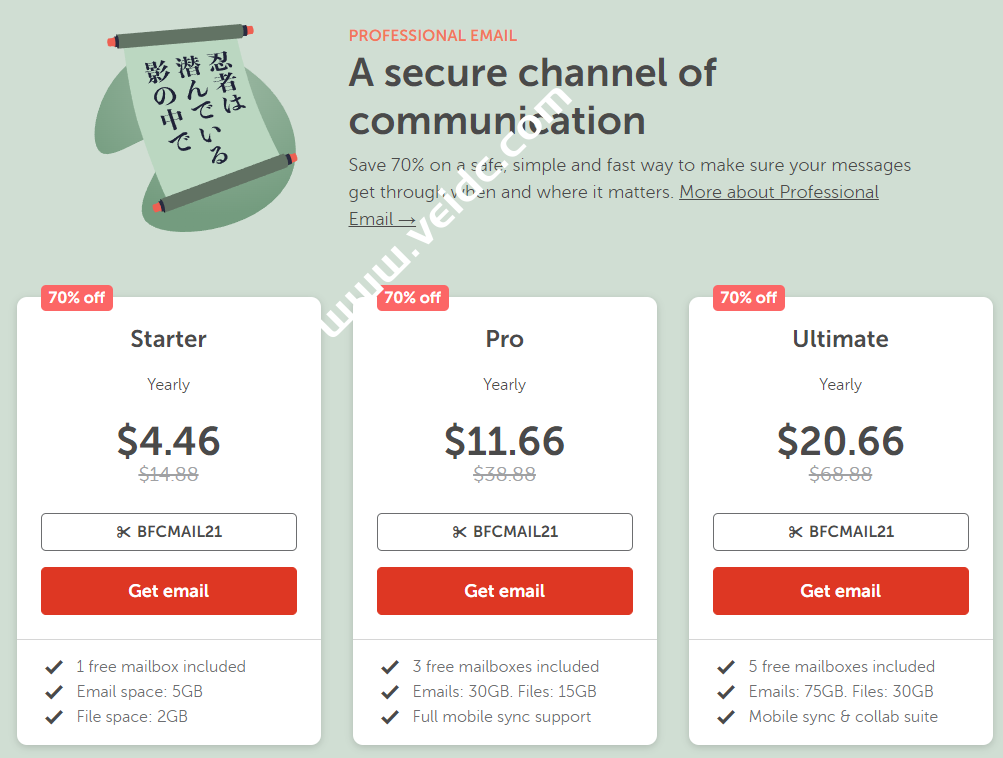Viewport: 1003px width, 758px height.
Task: Click checkmark beside Full mobile sync support
Action: point(390,716)
